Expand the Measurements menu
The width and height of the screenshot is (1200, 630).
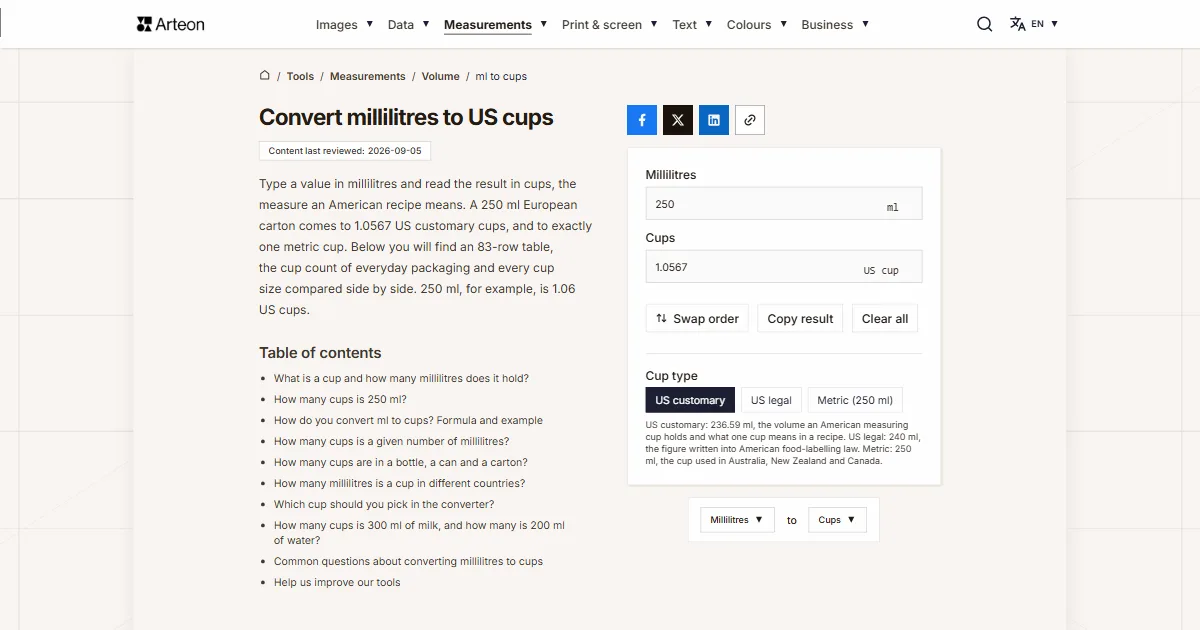pyautogui.click(x=495, y=24)
